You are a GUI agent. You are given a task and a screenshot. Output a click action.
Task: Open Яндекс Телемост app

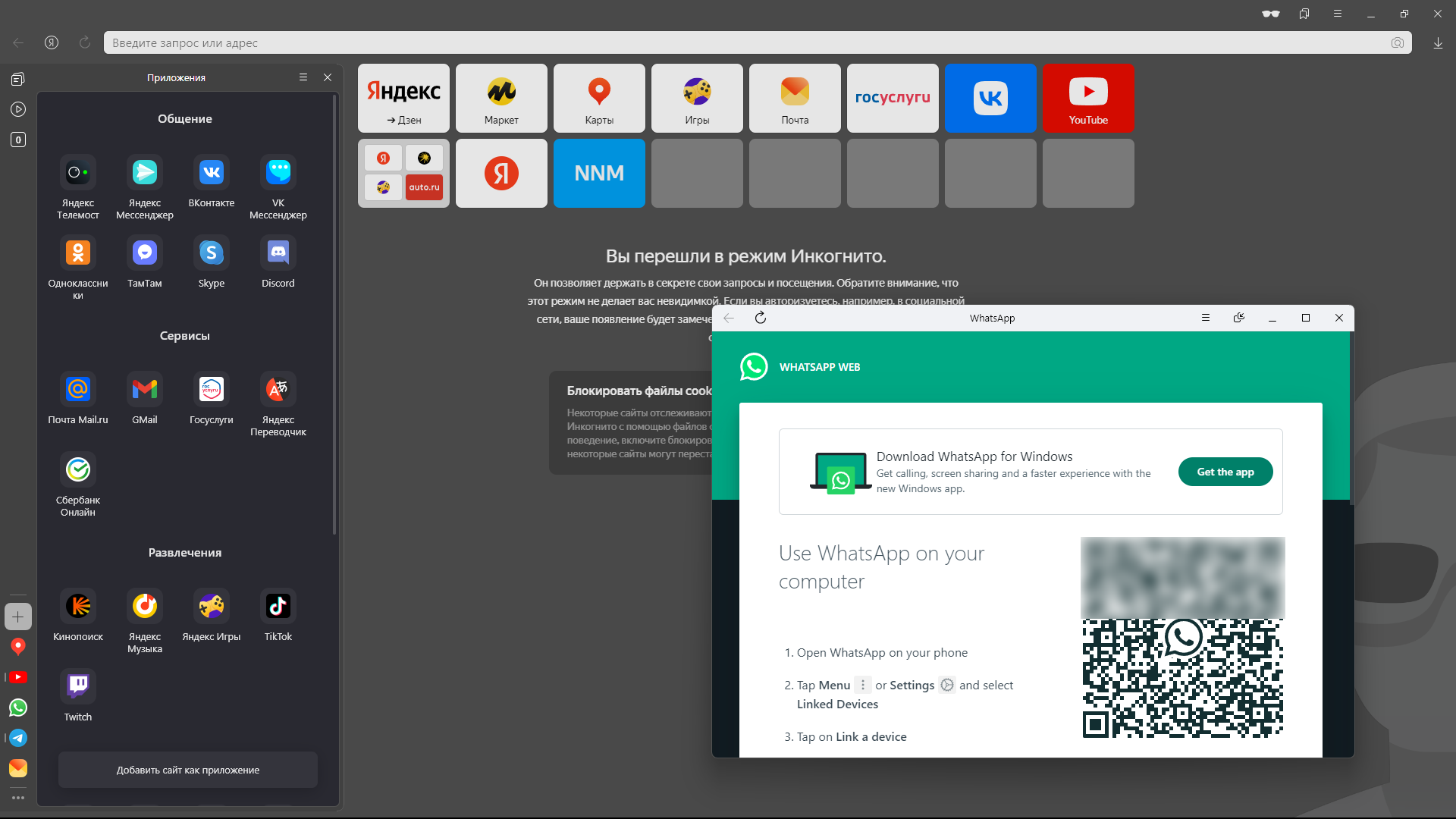78,187
